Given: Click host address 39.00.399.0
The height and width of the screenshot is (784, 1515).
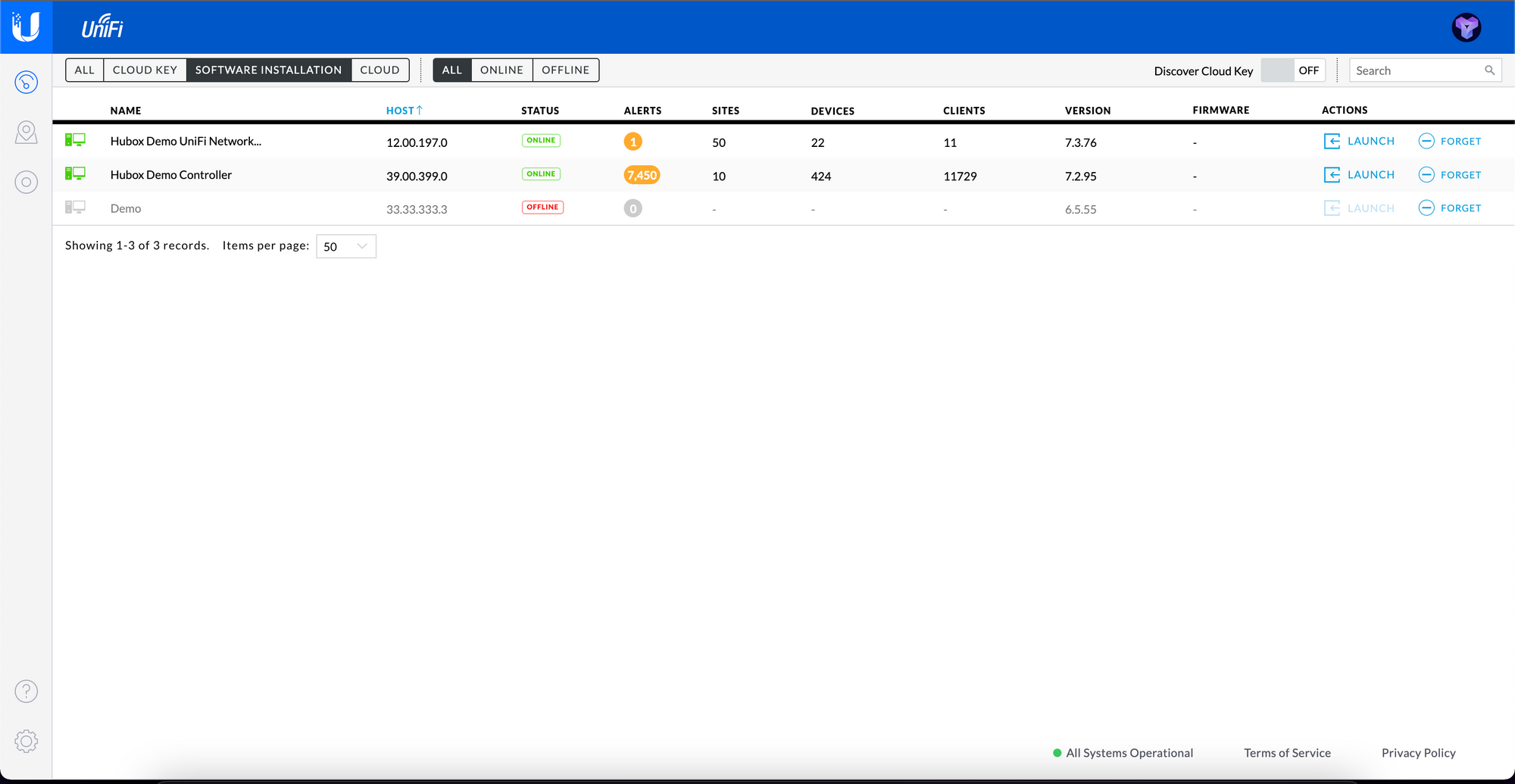Looking at the screenshot, I should [417, 176].
